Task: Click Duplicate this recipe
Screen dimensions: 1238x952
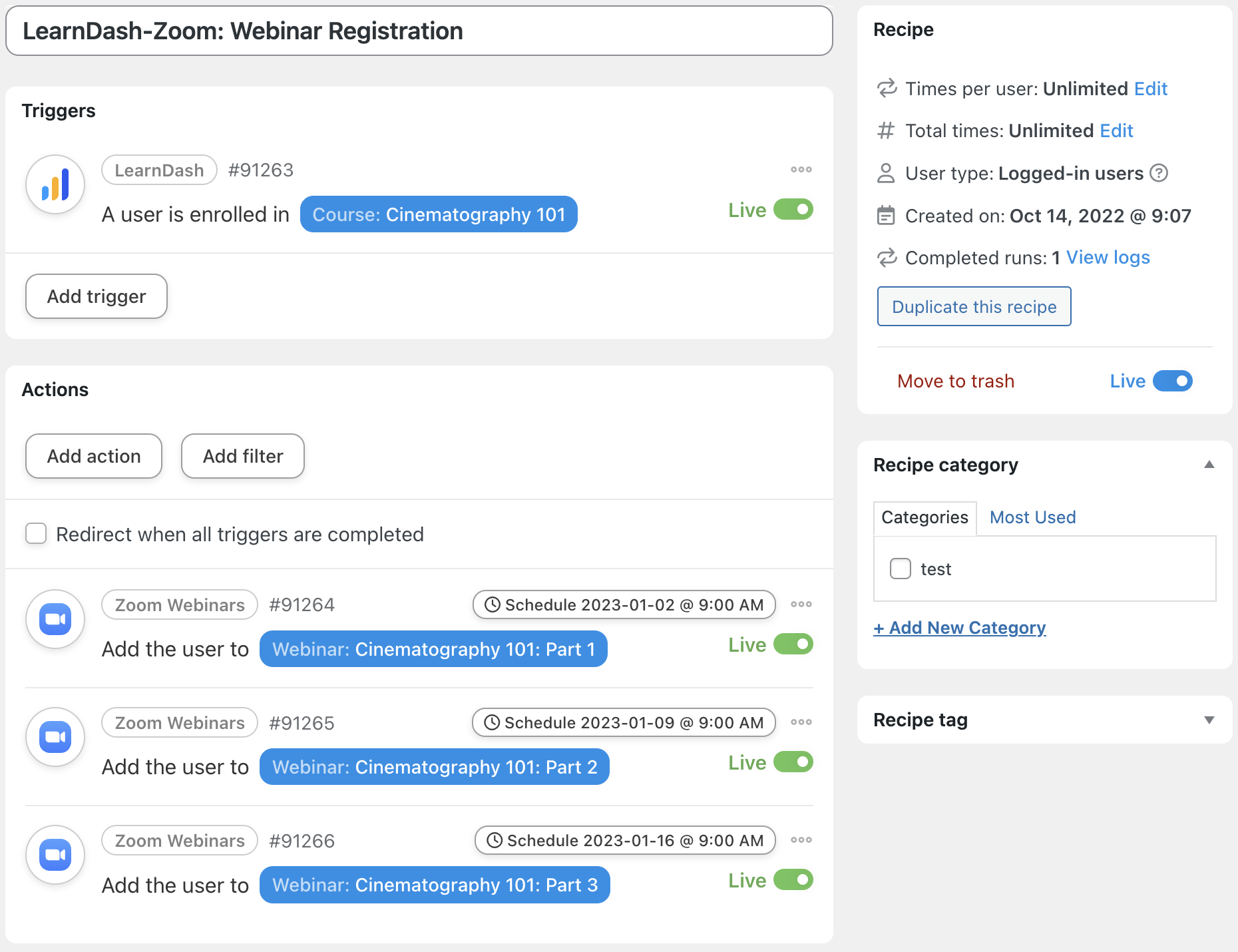Action: 974,306
